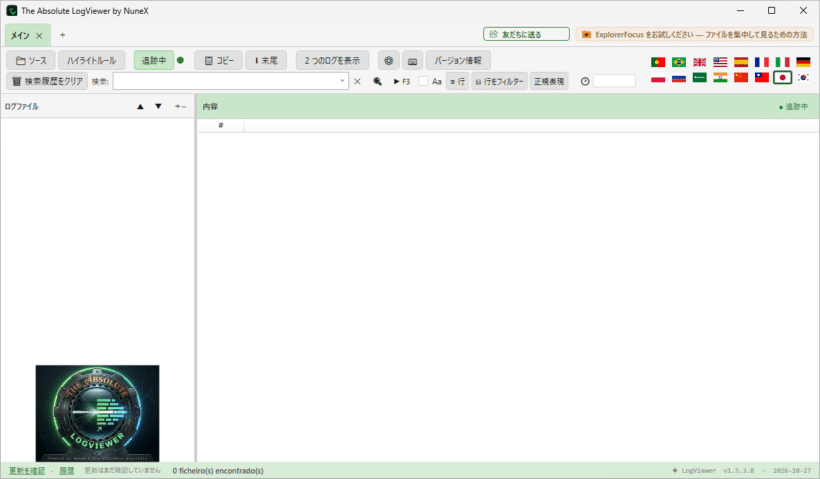Screen dimensions: 820x479
Task: Open the 履歴 history link
Action: pyautogui.click(x=66, y=471)
